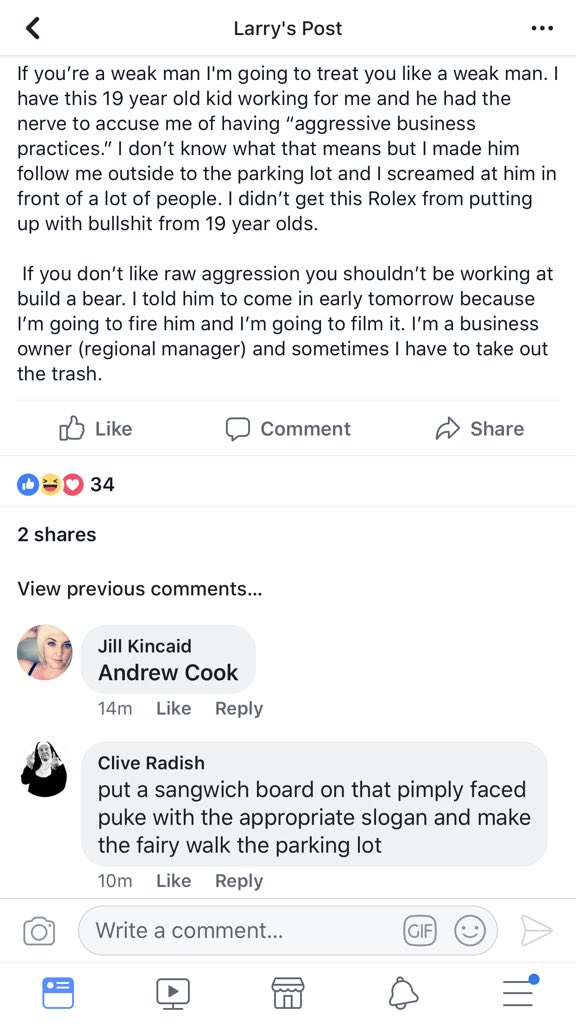Expand View previous comments
Viewport: 576px width, 1024px height.
(x=140, y=589)
